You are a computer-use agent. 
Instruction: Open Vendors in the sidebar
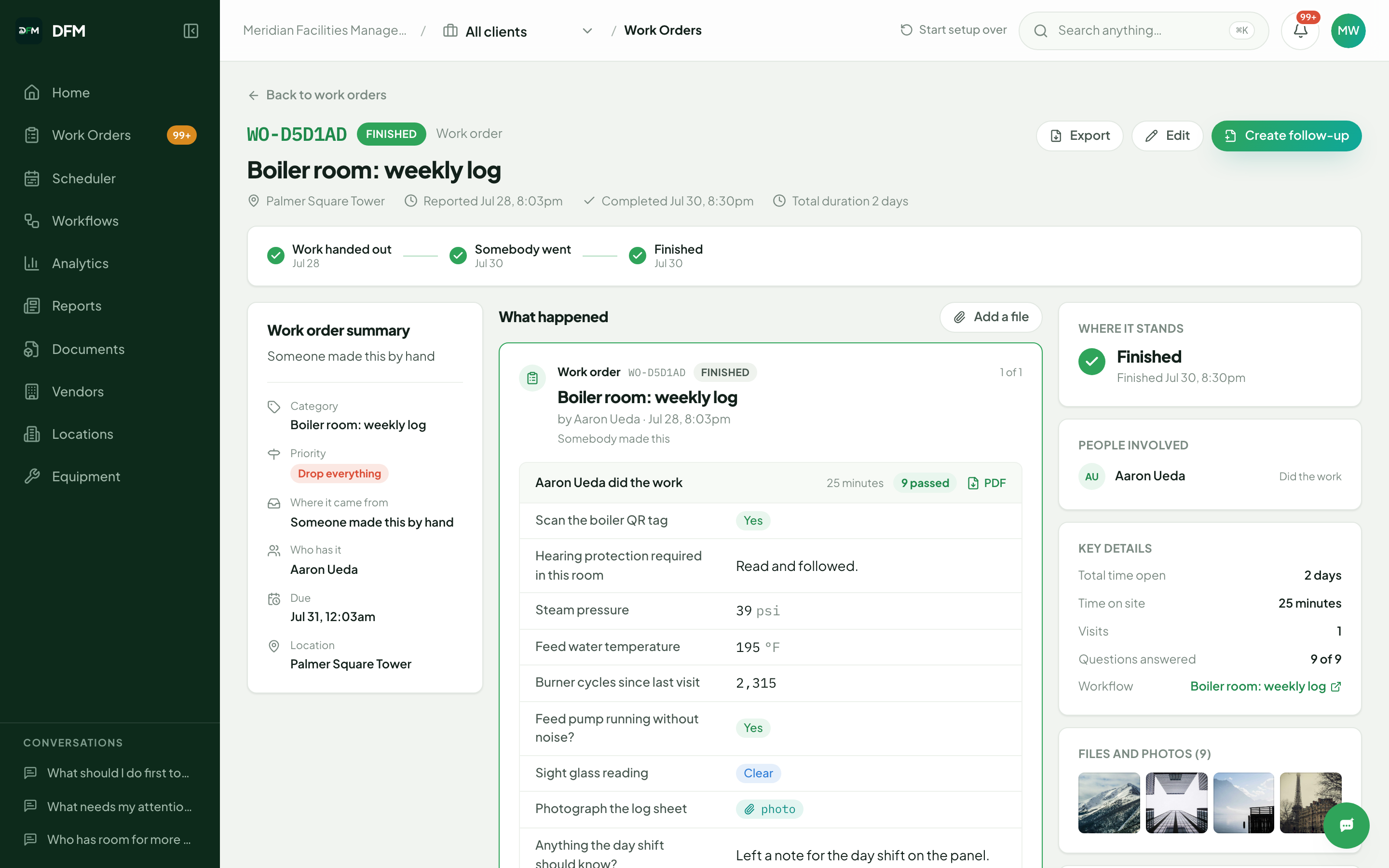(109, 392)
